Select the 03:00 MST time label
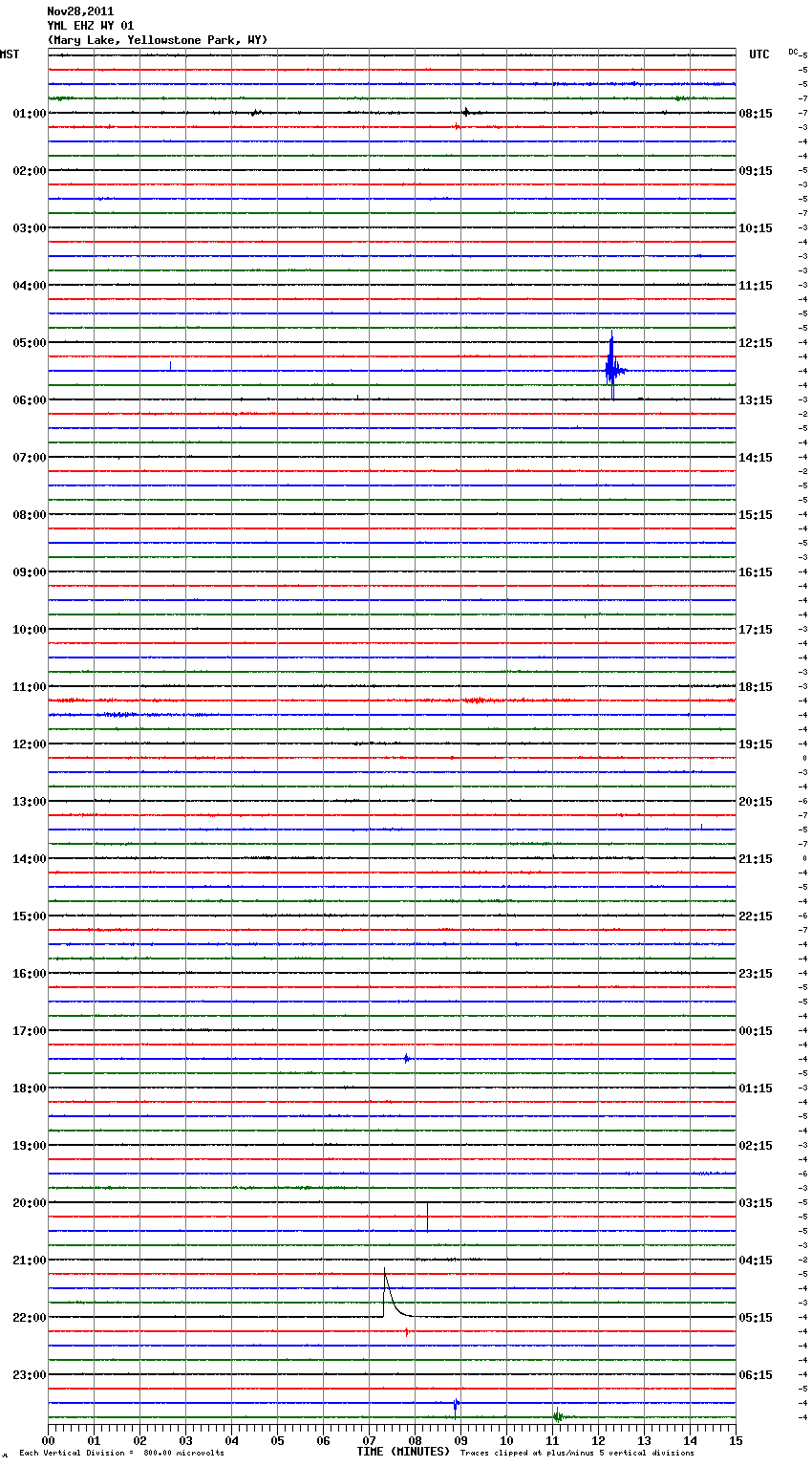 30,228
